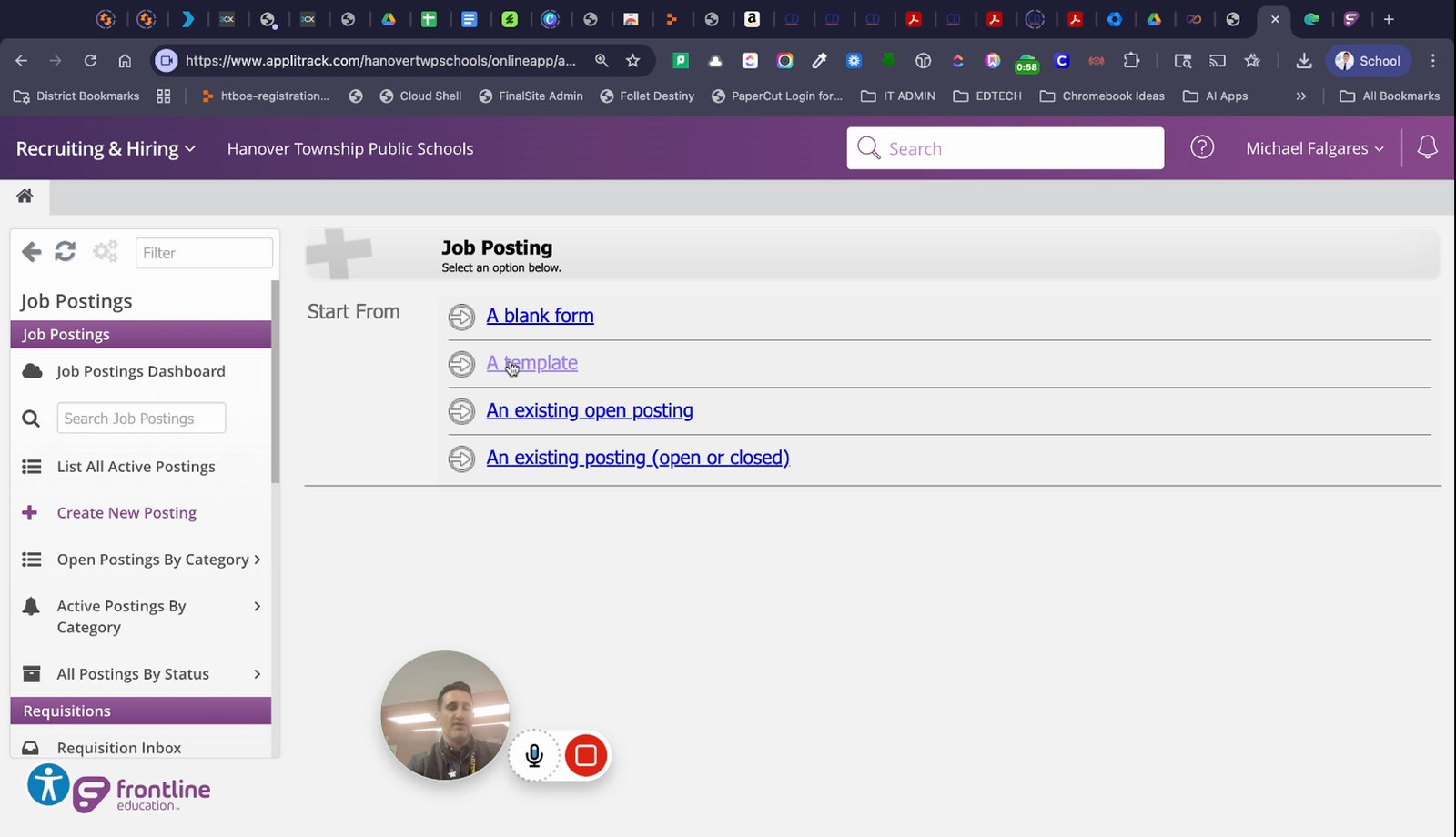
Task: Open the sidebar settings gears
Action: [106, 252]
